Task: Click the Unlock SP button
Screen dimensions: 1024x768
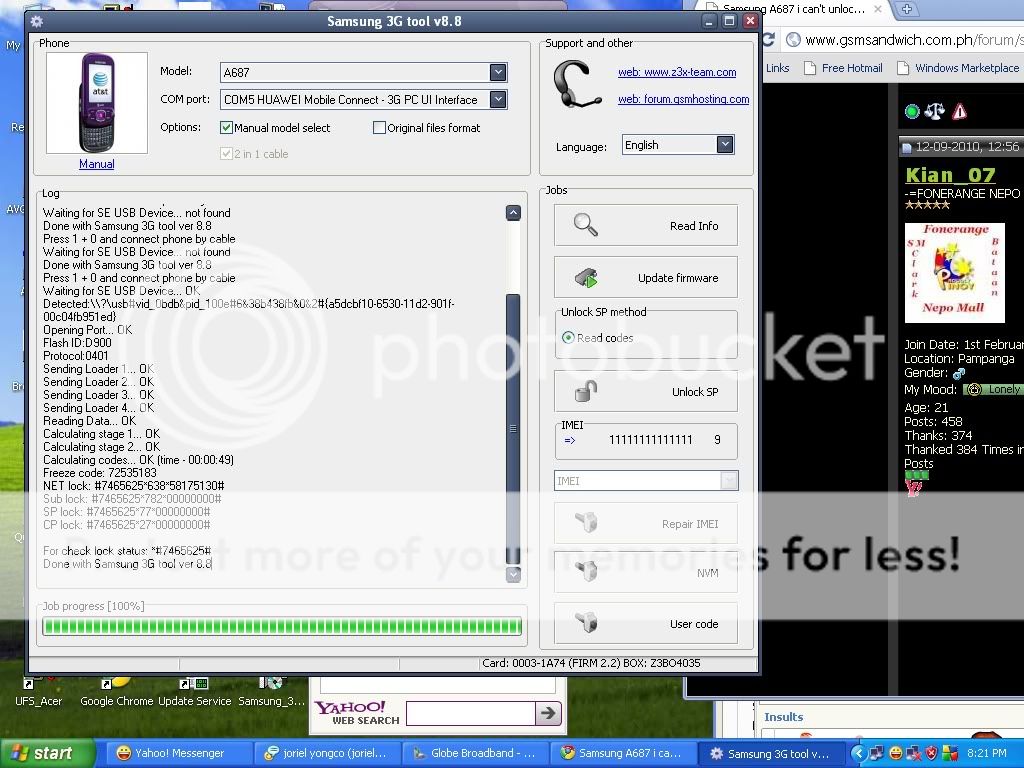Action: point(646,391)
